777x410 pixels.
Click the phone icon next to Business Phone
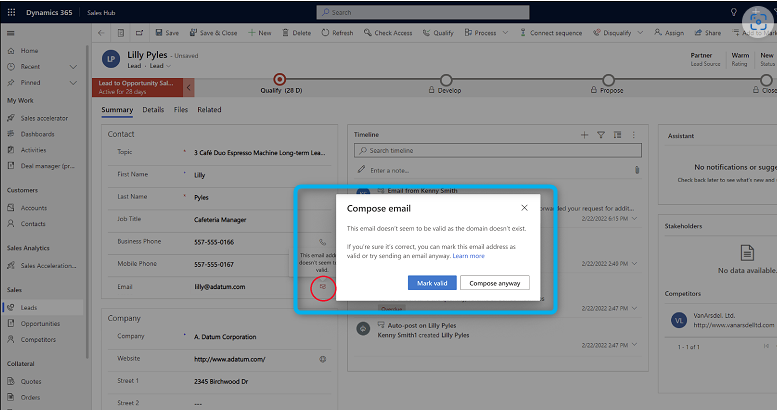coord(322,242)
